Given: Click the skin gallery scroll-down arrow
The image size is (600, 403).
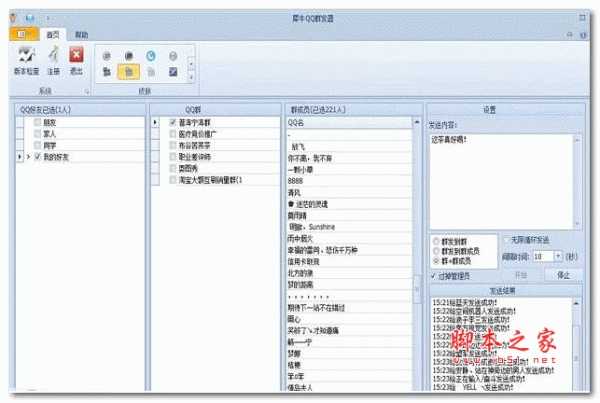Looking at the screenshot, I should point(191,64).
